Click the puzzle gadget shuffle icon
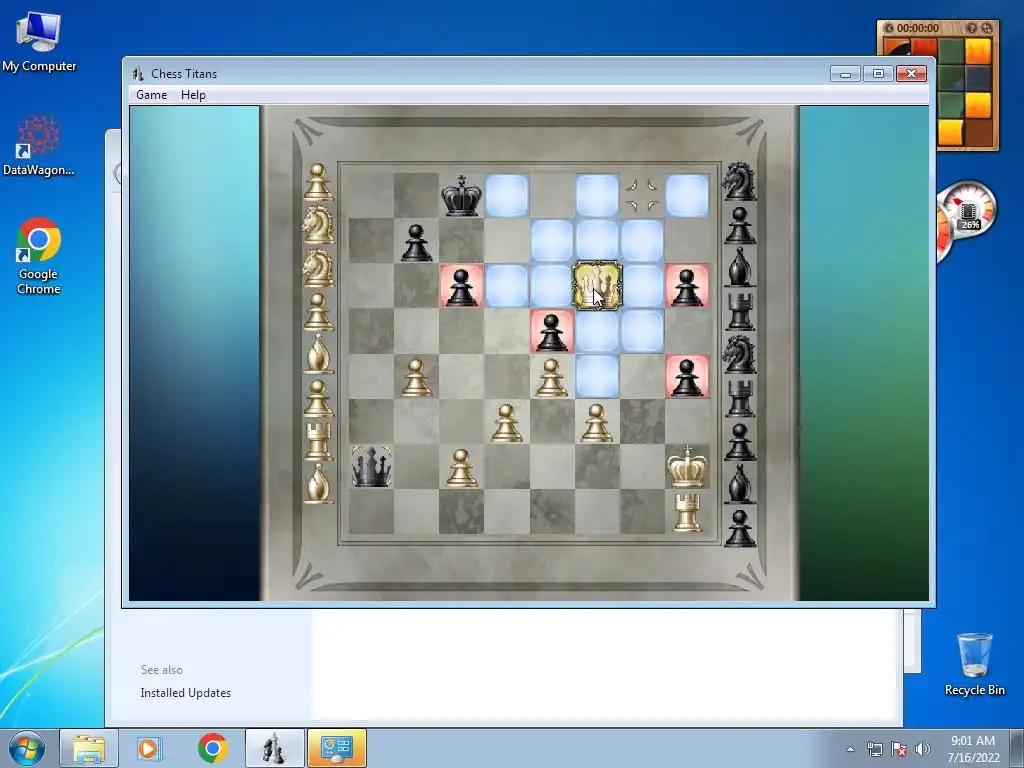 click(987, 28)
